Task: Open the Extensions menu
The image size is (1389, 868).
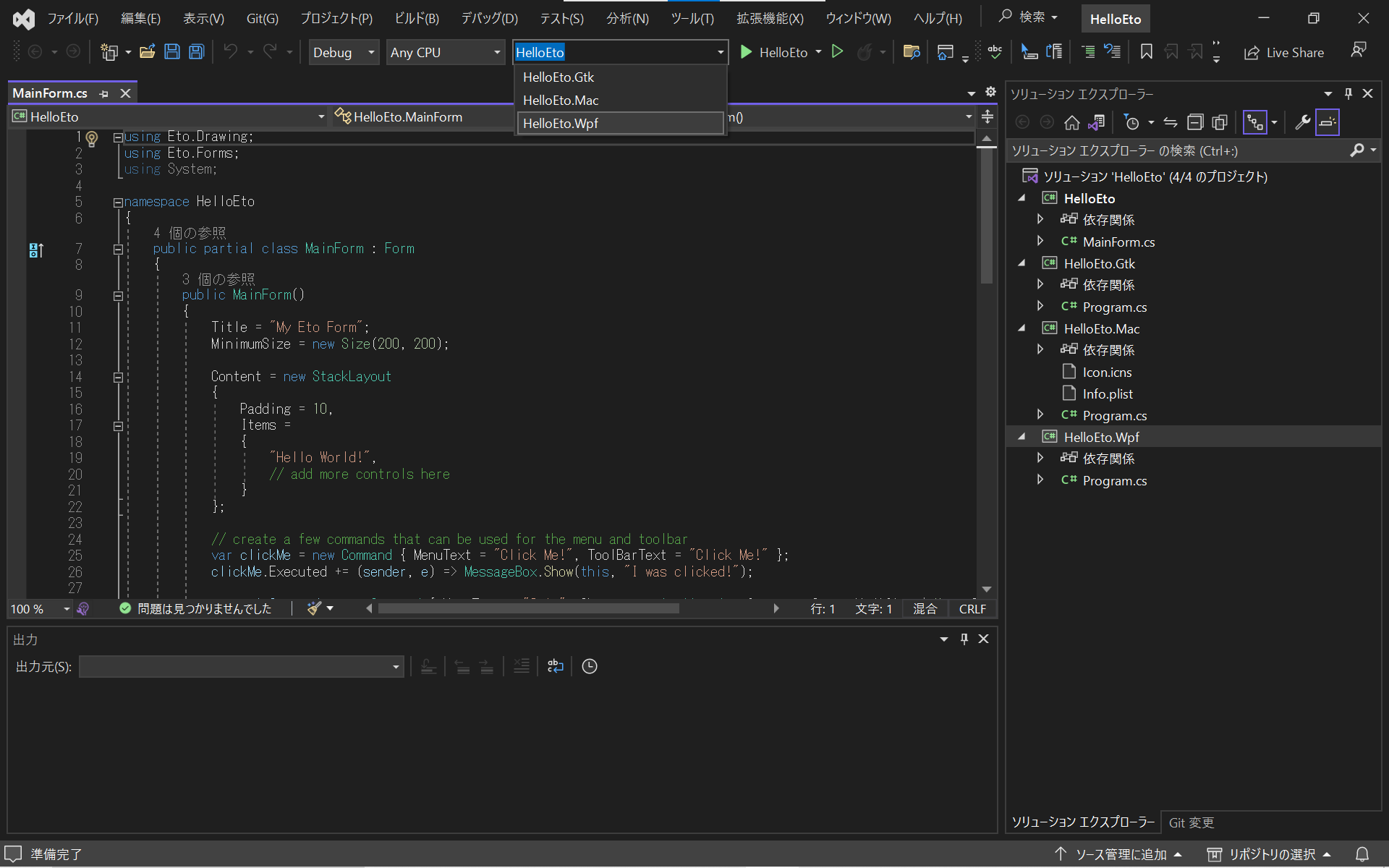Action: [770, 18]
